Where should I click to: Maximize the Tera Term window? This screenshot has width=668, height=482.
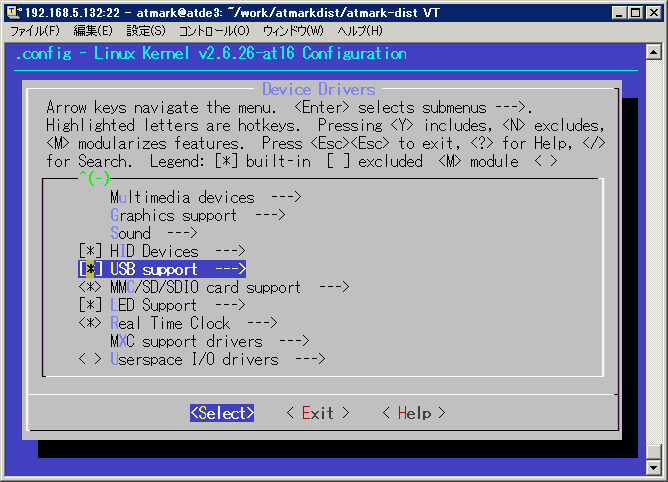(635, 13)
